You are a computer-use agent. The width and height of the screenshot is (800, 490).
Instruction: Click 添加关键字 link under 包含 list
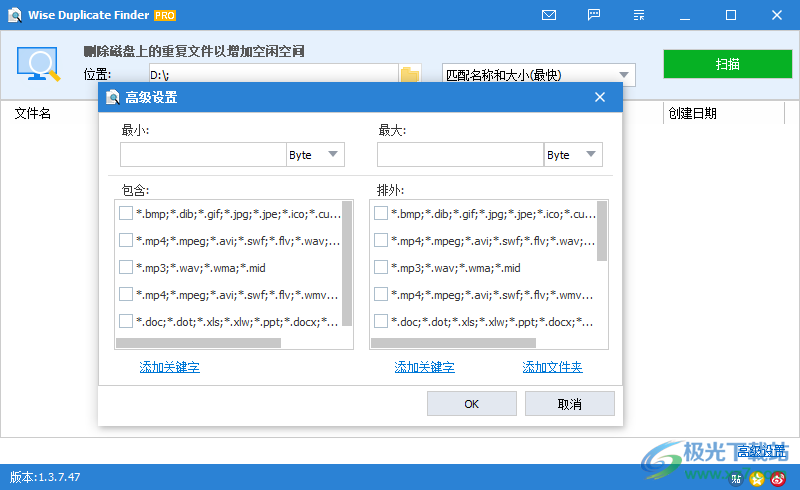pos(169,367)
